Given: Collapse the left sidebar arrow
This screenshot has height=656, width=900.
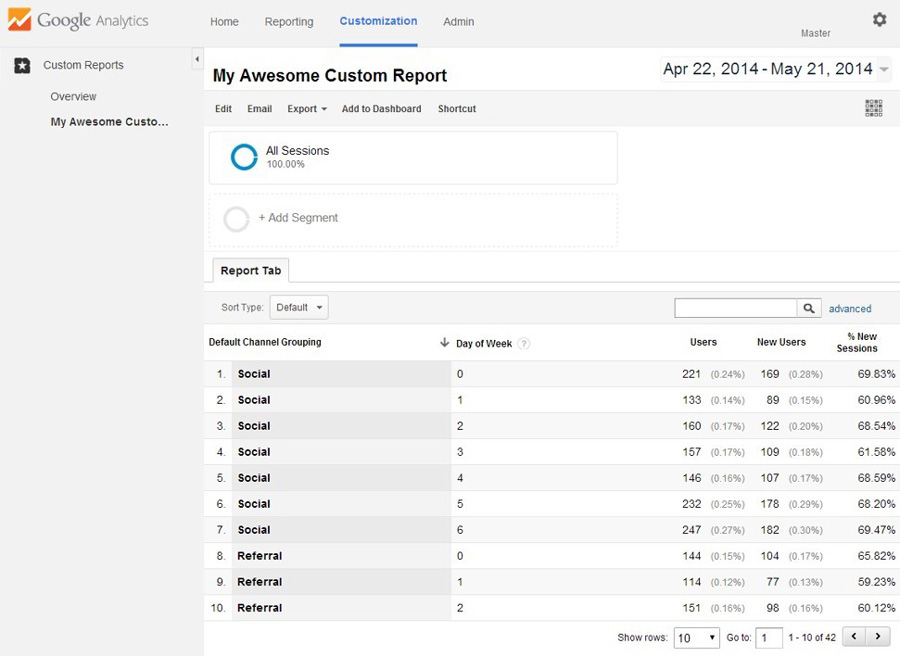Looking at the screenshot, I should pyautogui.click(x=196, y=61).
